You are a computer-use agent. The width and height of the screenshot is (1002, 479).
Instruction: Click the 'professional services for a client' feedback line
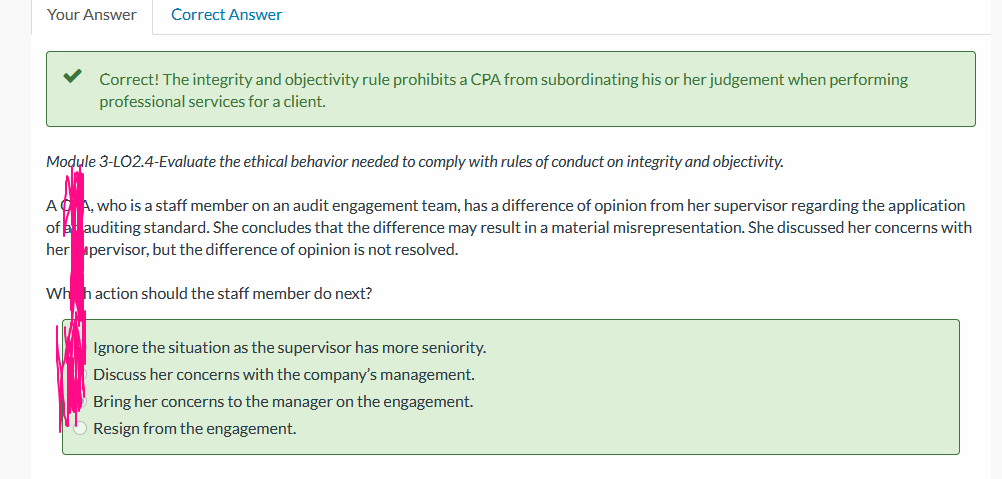[x=212, y=102]
